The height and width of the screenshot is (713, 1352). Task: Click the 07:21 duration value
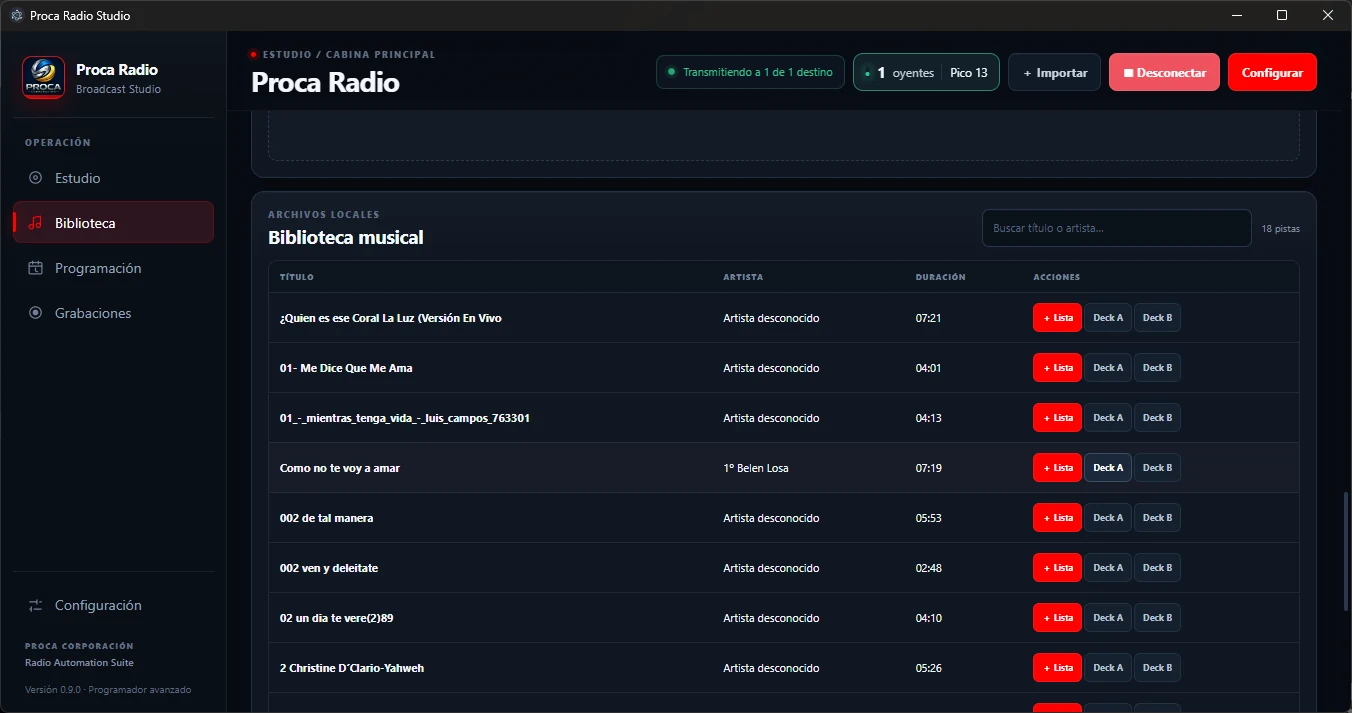(928, 318)
